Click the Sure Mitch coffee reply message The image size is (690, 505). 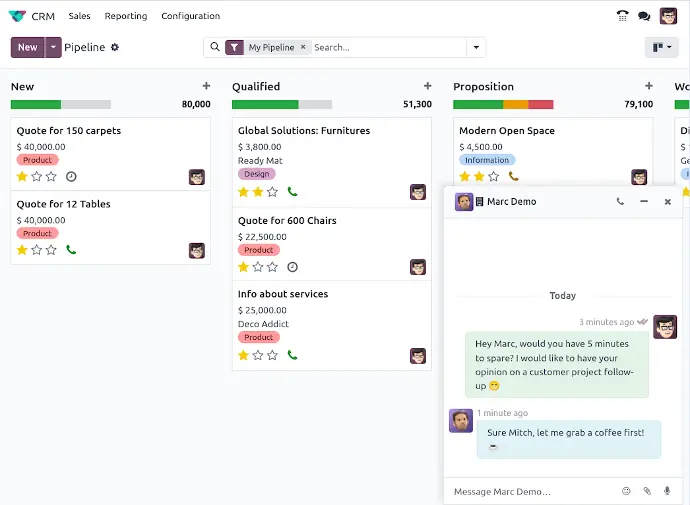pyautogui.click(x=569, y=439)
